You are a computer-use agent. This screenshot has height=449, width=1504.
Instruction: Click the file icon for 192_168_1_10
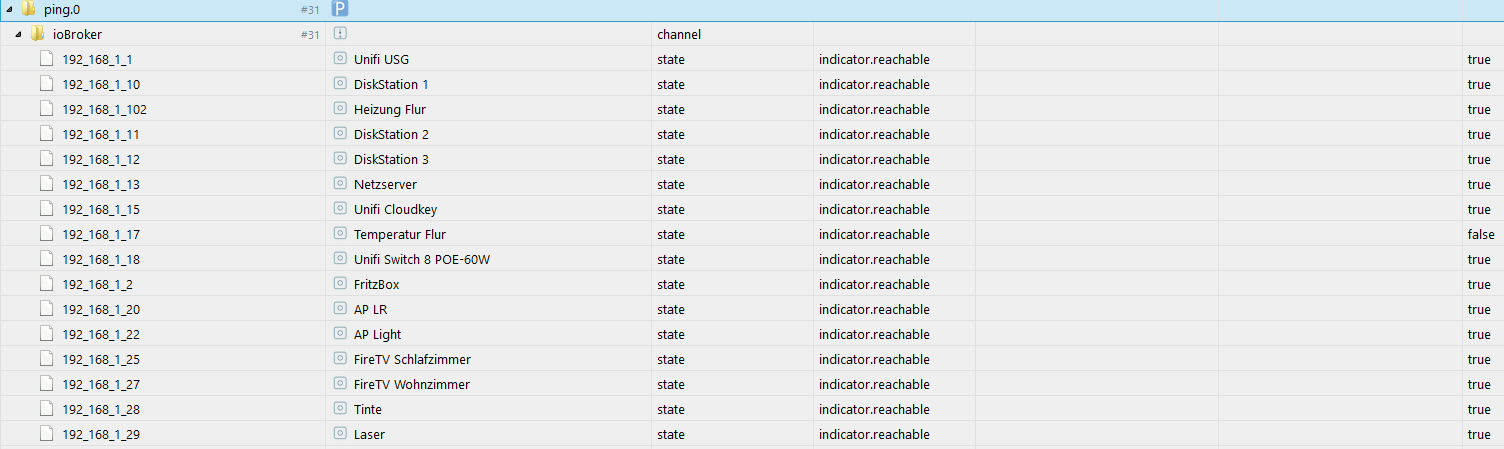click(46, 84)
